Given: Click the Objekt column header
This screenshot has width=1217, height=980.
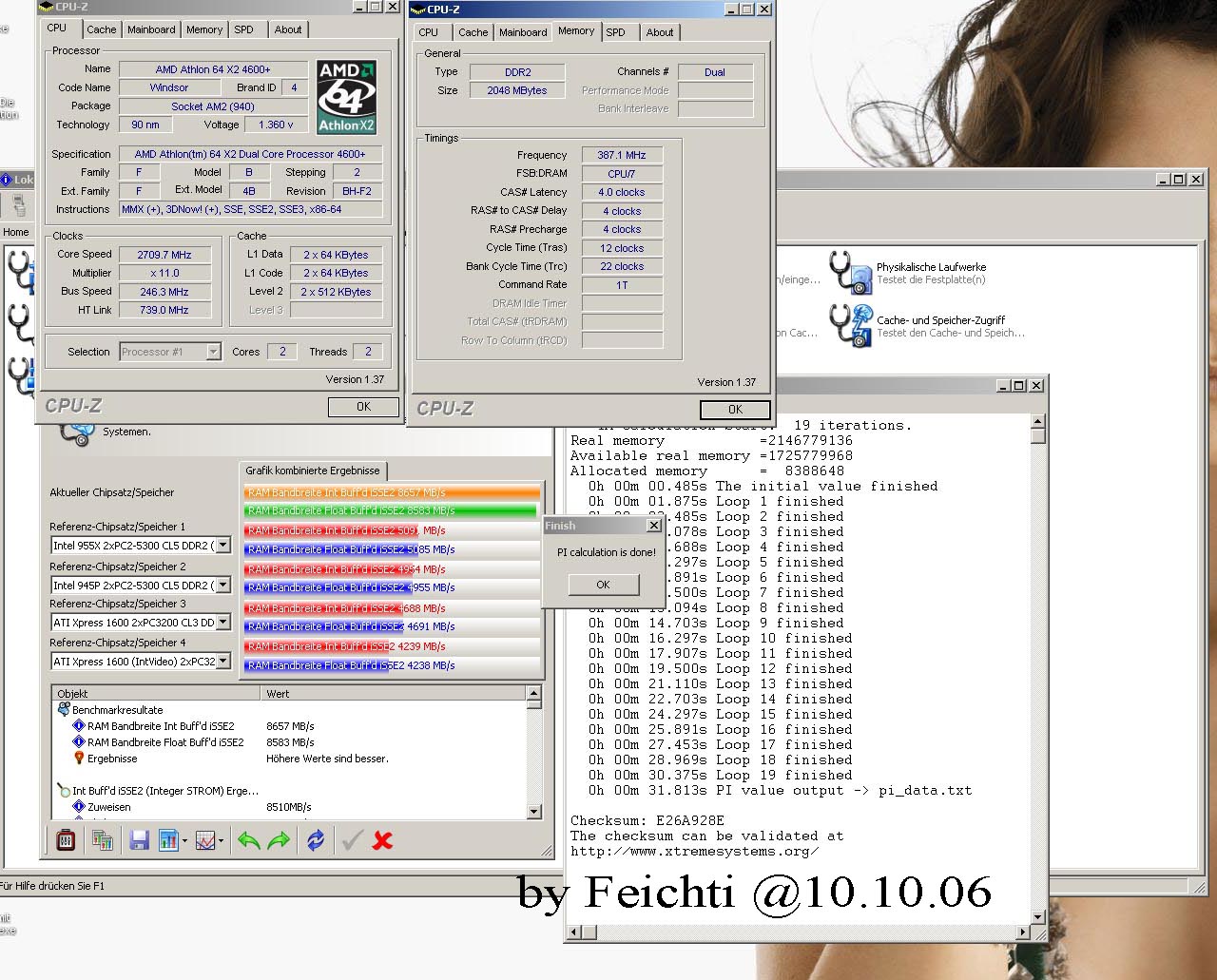Looking at the screenshot, I should click(156, 694).
